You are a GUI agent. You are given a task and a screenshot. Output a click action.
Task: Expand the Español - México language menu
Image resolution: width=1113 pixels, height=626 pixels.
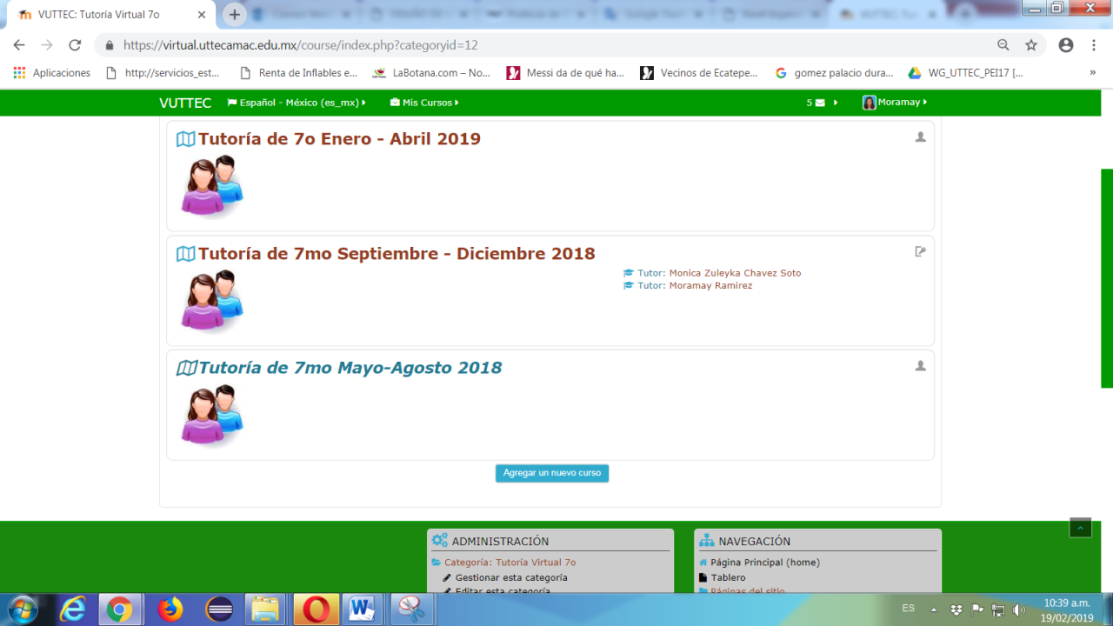coord(296,103)
